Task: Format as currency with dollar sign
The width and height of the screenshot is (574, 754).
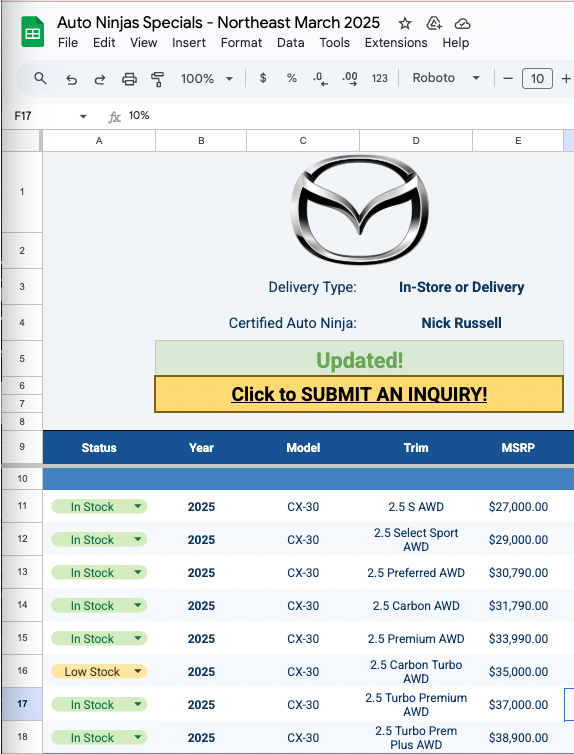Action: [262, 78]
